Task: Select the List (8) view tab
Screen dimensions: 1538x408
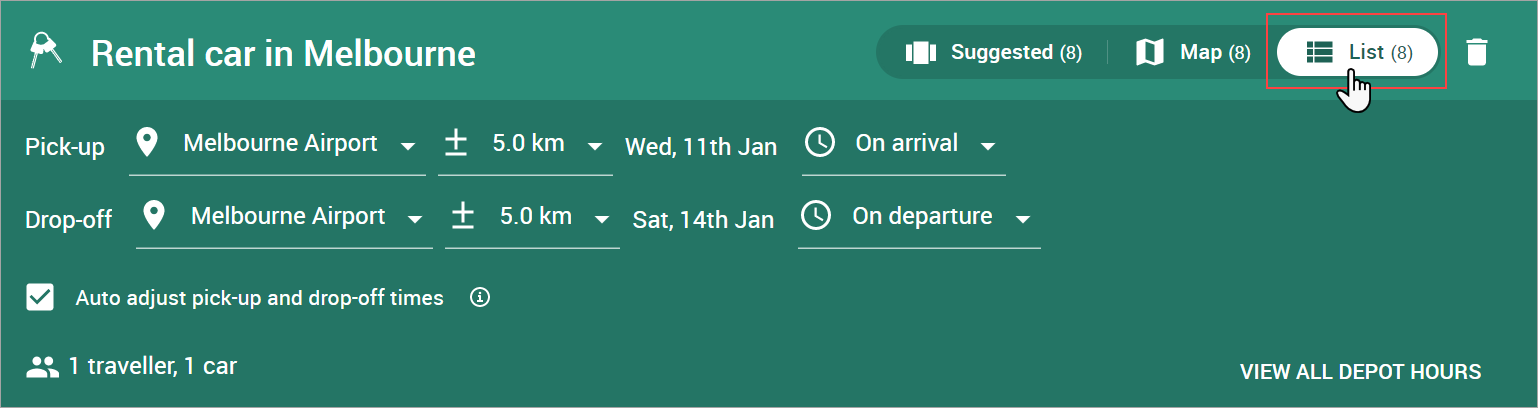Action: click(x=1358, y=52)
